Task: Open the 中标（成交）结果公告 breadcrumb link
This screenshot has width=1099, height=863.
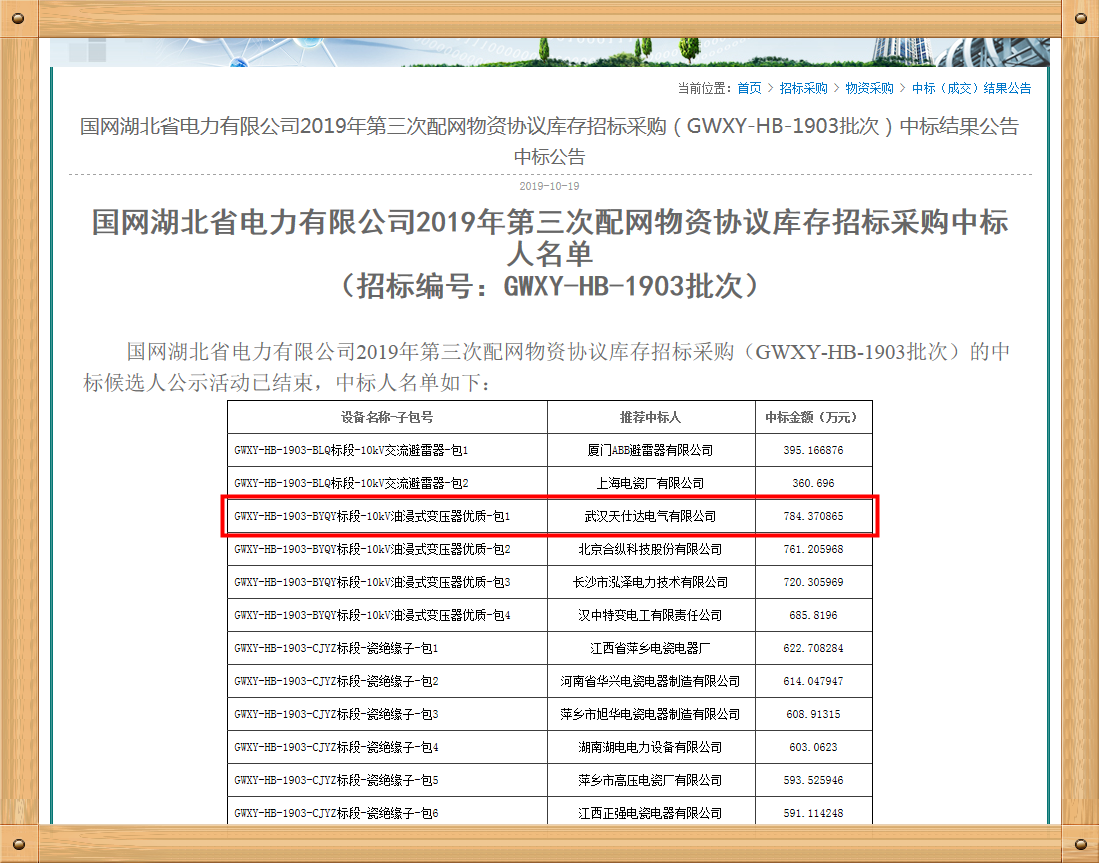Action: click(971, 88)
